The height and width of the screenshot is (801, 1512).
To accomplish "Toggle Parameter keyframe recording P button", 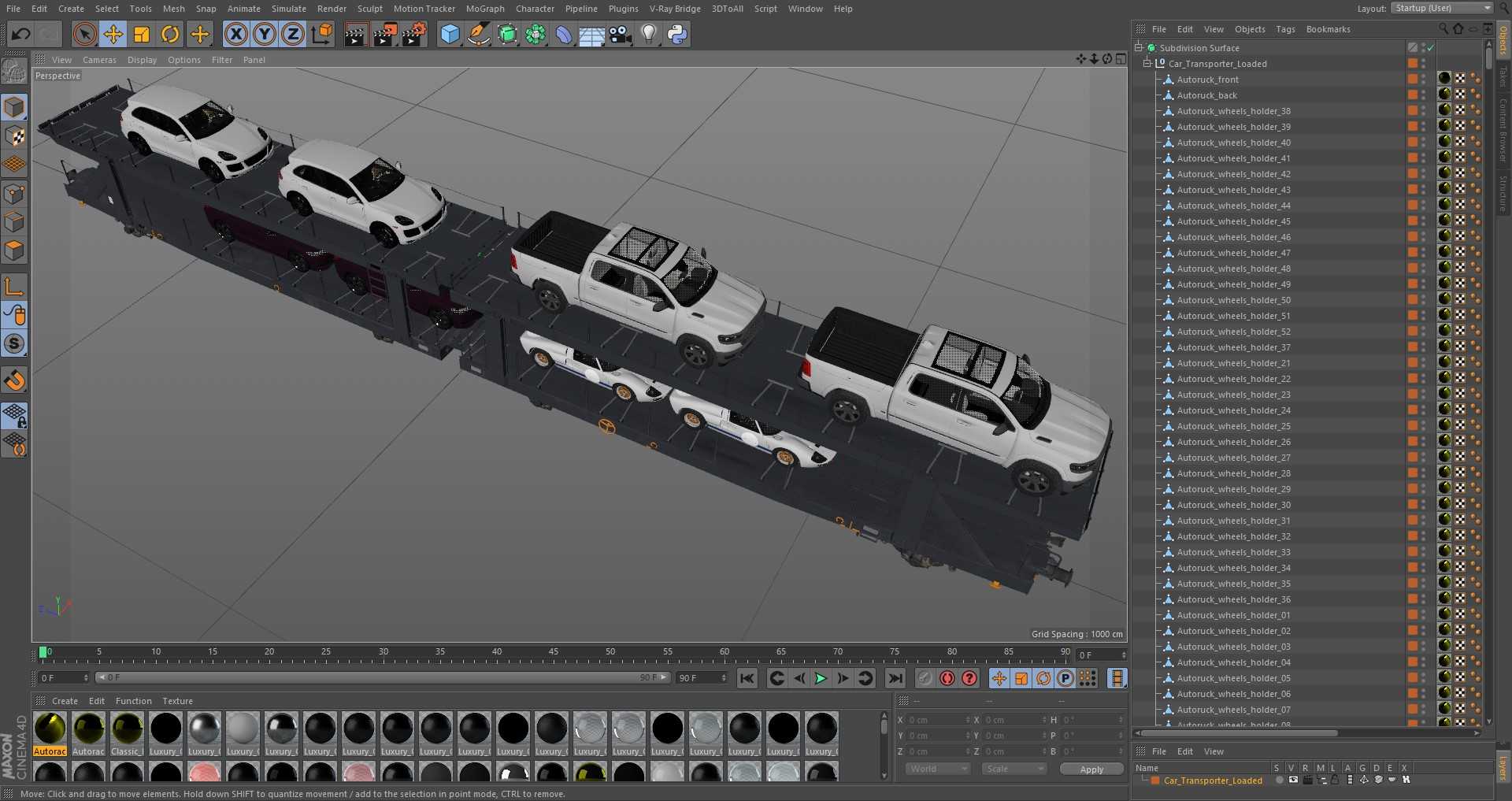I will (1065, 678).
